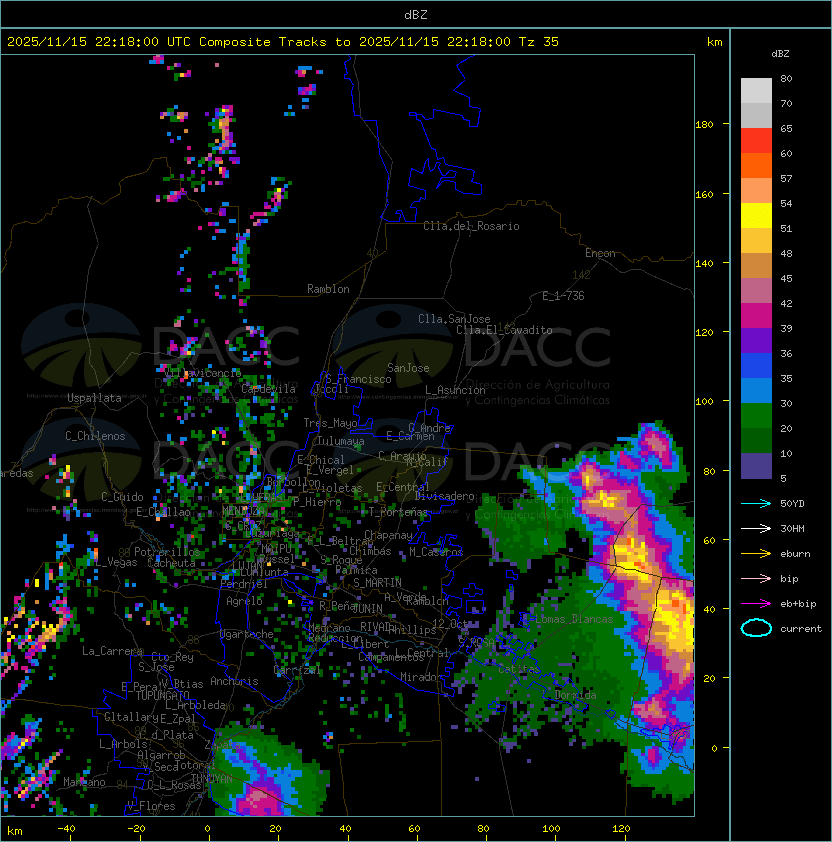The image size is (832, 842).
Task: Pick the red swatch between 65 and 60
Action: click(756, 141)
